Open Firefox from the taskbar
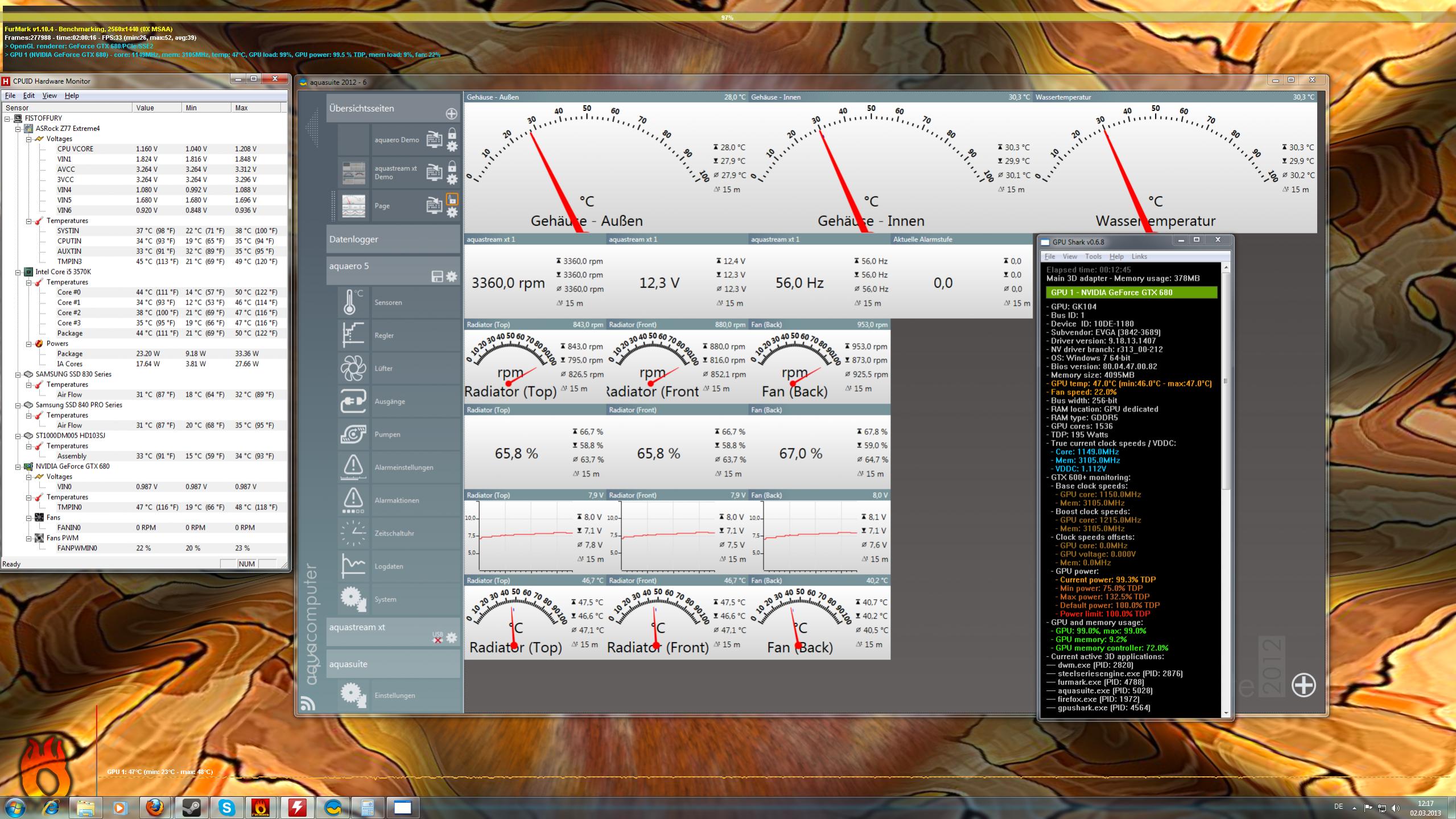Viewport: 1456px width, 819px height. point(155,807)
